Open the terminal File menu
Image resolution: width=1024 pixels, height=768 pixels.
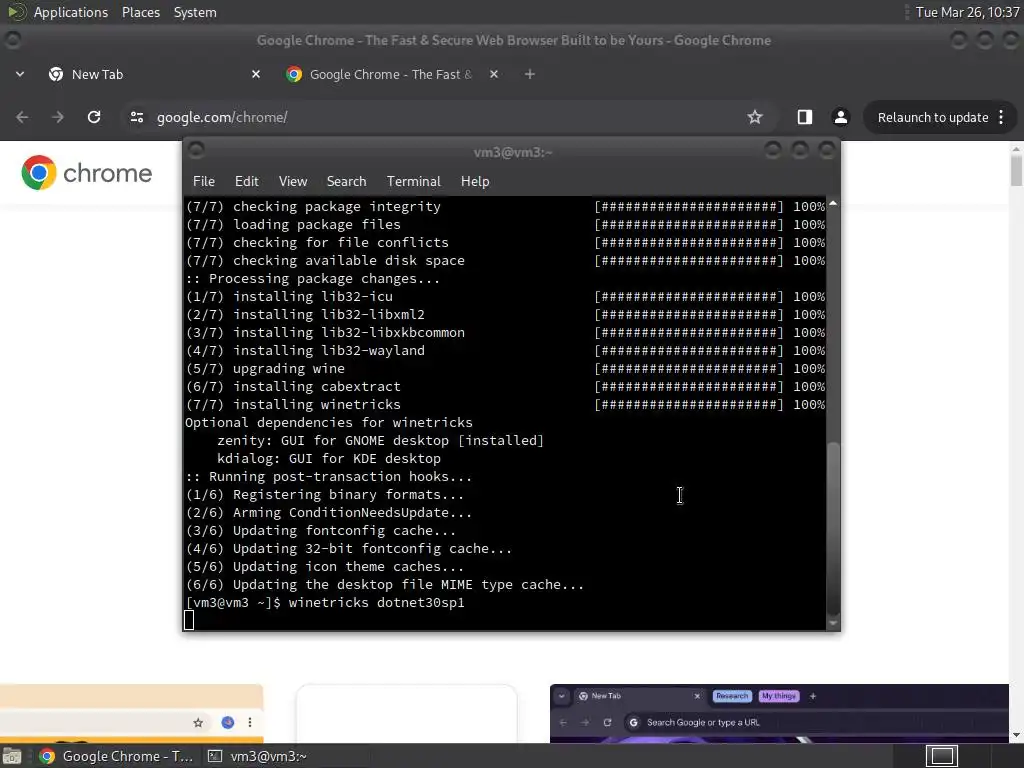coord(204,181)
